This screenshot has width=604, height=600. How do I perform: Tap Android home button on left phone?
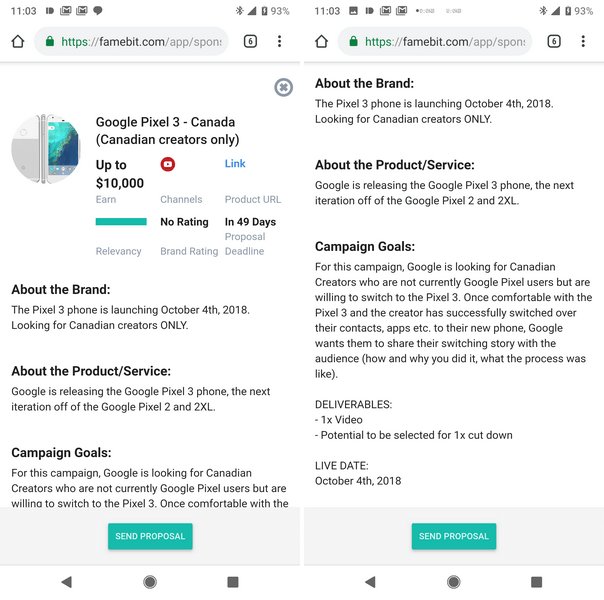[150, 581]
